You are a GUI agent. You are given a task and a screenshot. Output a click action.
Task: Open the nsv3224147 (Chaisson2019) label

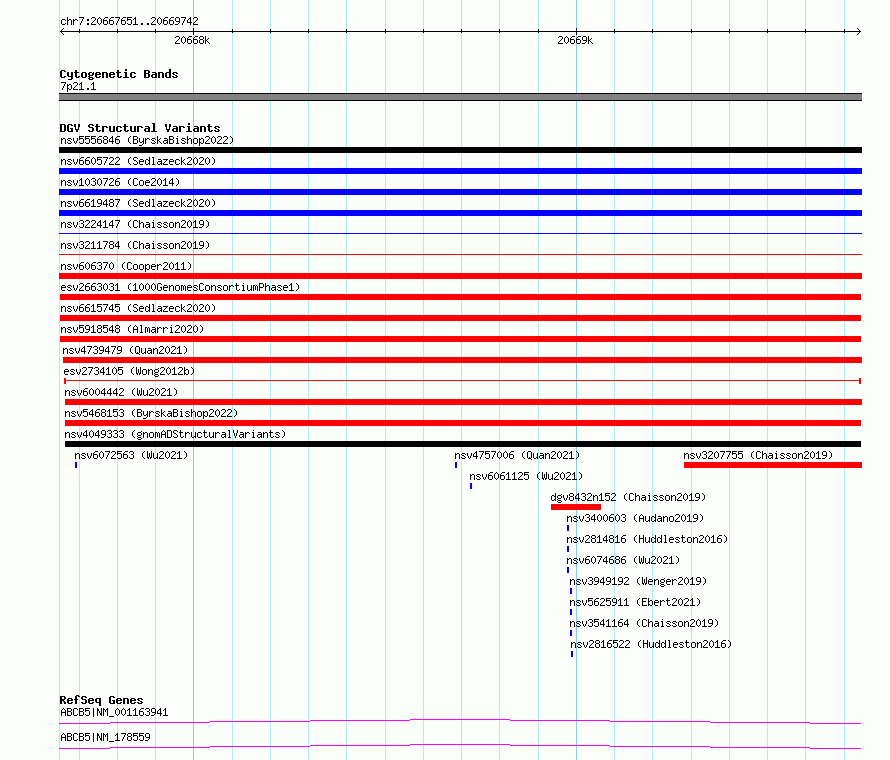point(135,224)
